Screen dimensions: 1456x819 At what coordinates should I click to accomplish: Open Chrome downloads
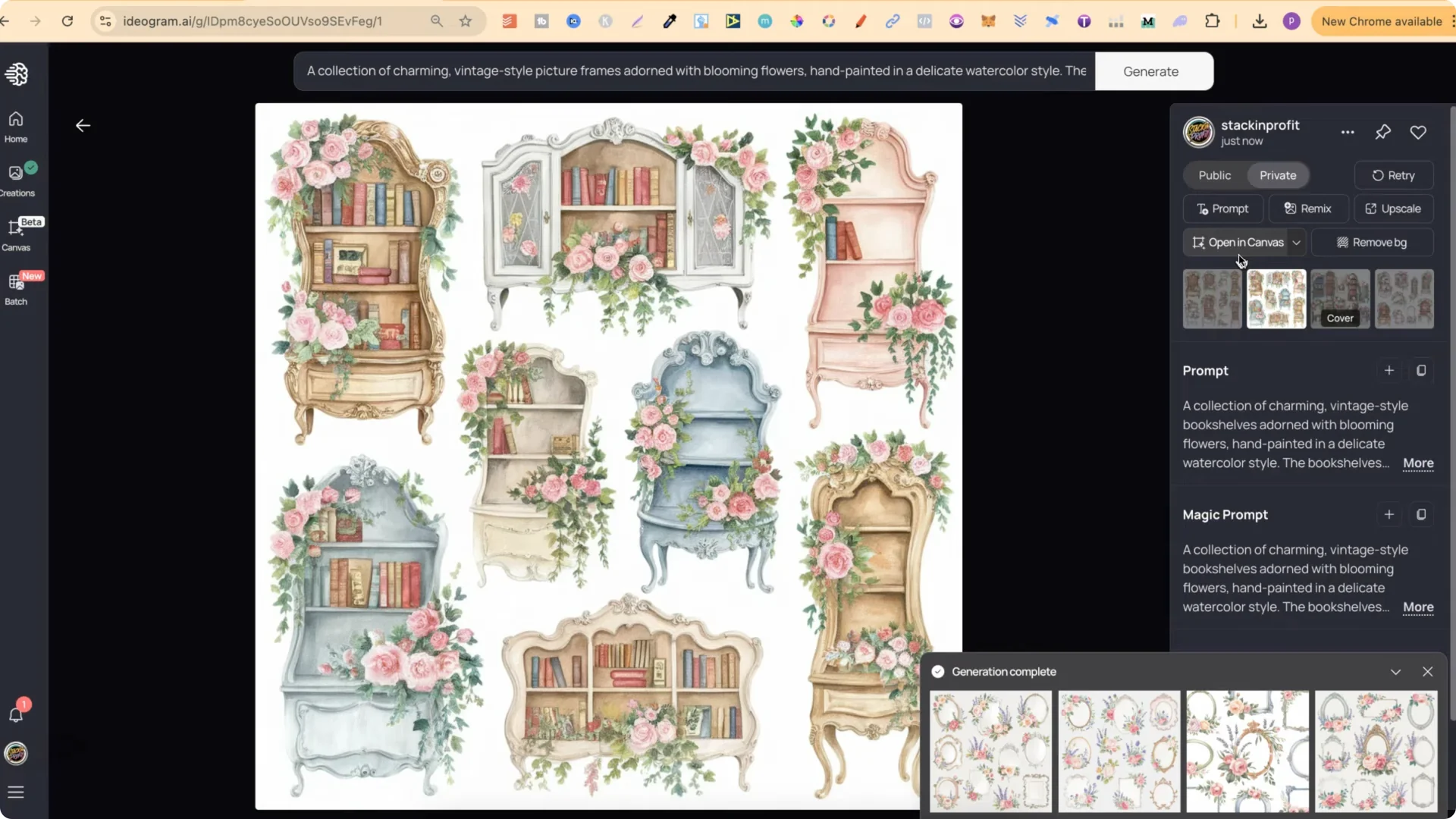(1259, 20)
